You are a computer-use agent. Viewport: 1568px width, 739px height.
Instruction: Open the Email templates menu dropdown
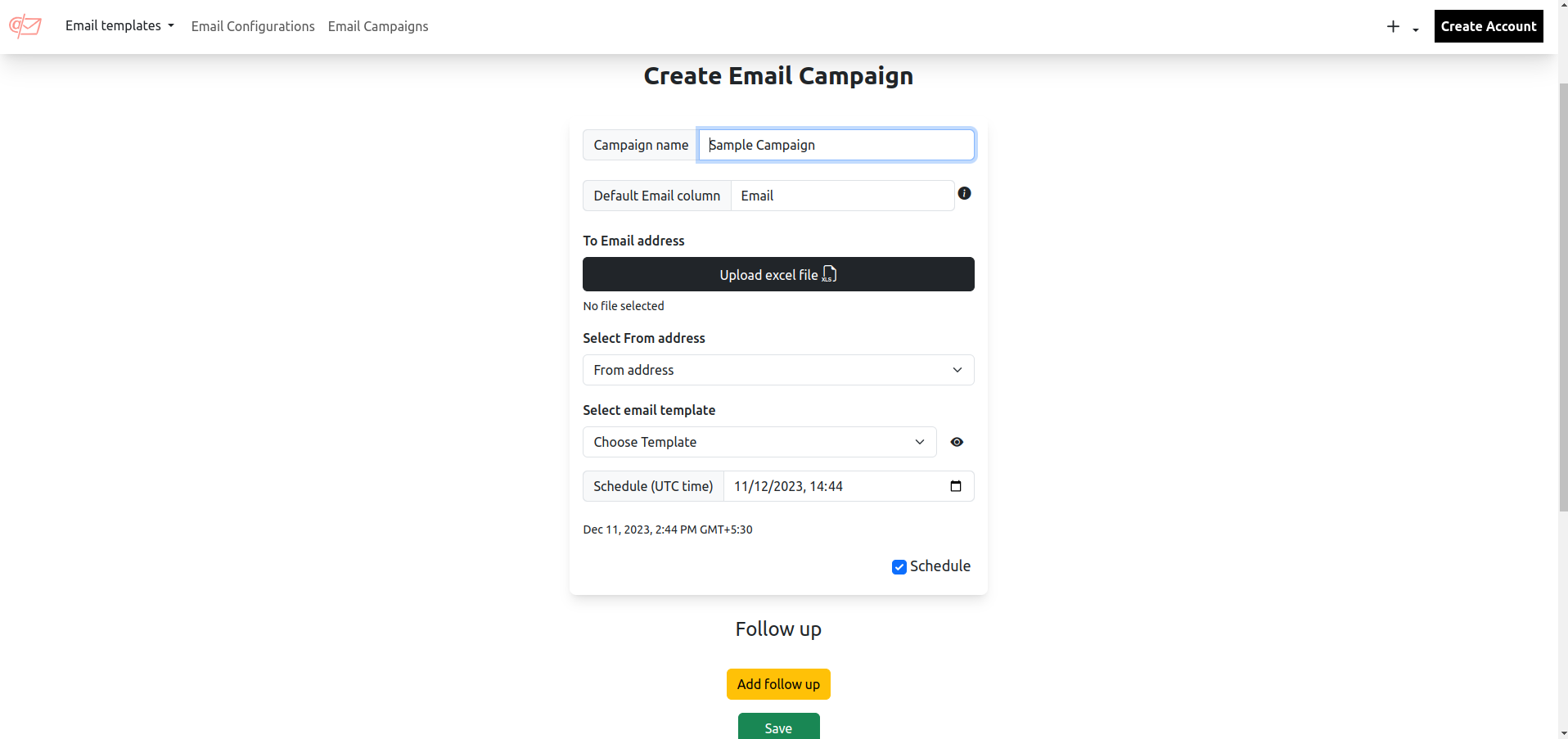click(119, 26)
